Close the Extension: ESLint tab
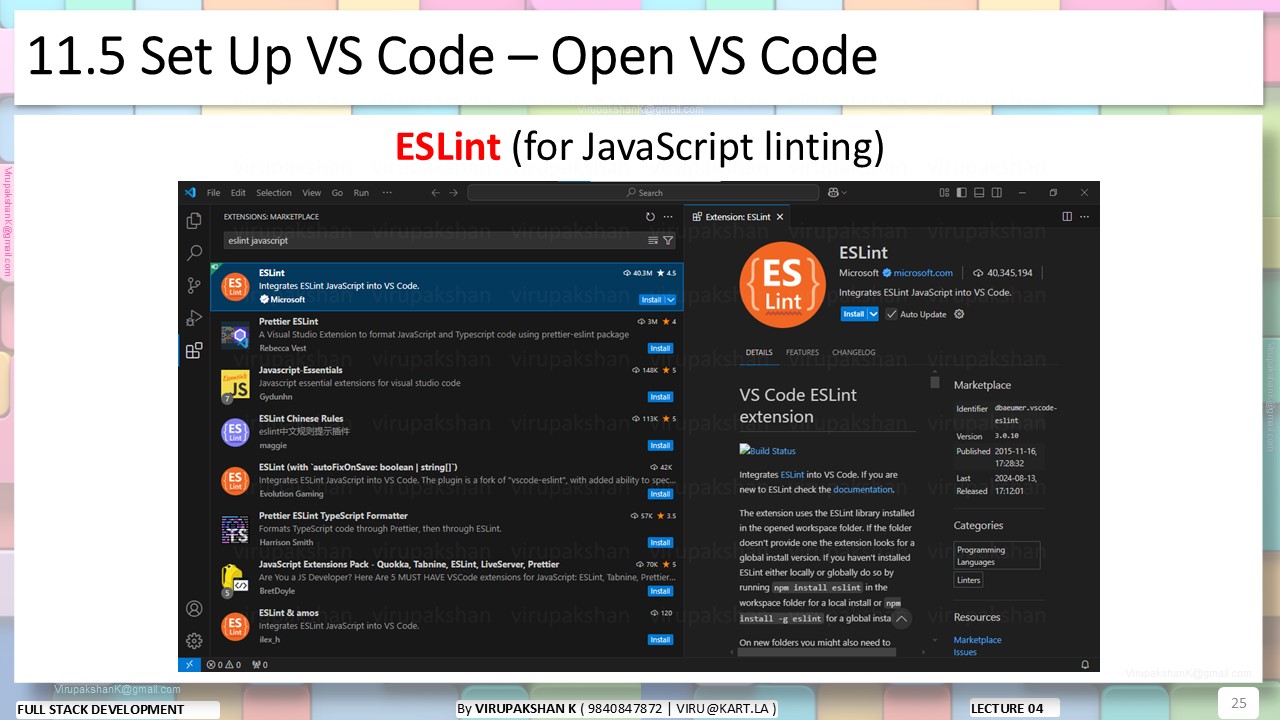Viewport: 1280px width, 720px height. (x=780, y=217)
